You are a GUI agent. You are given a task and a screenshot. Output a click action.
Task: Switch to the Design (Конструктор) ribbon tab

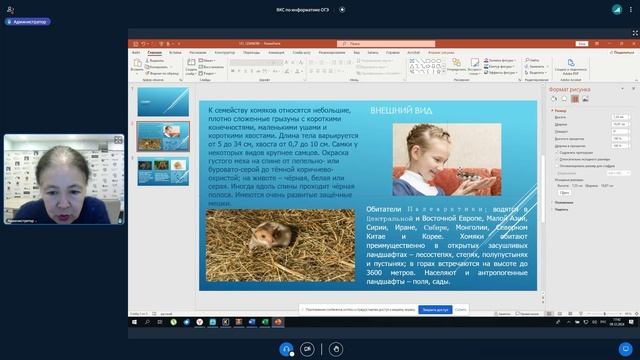(x=224, y=53)
